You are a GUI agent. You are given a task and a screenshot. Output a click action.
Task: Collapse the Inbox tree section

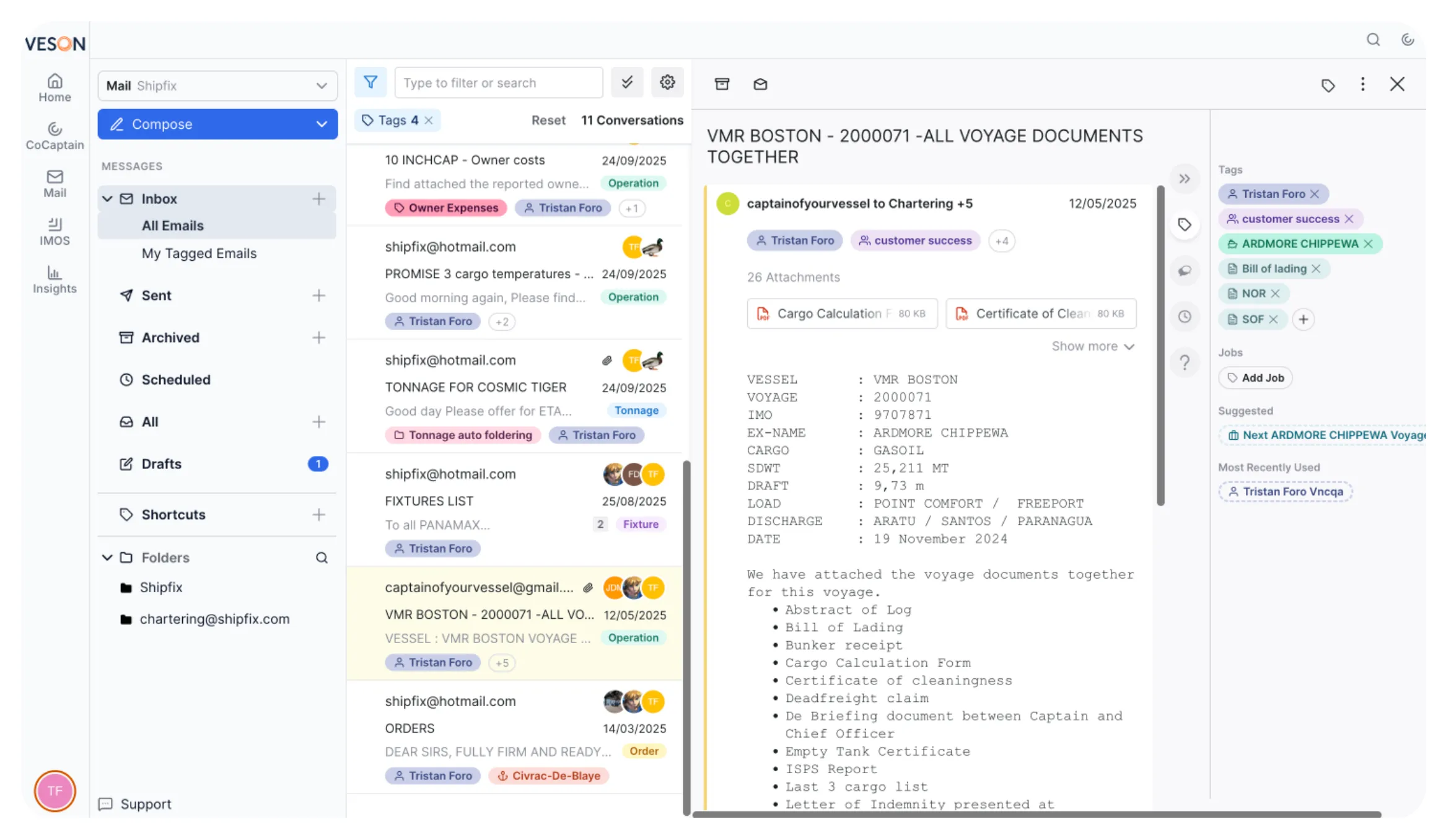pyautogui.click(x=107, y=199)
